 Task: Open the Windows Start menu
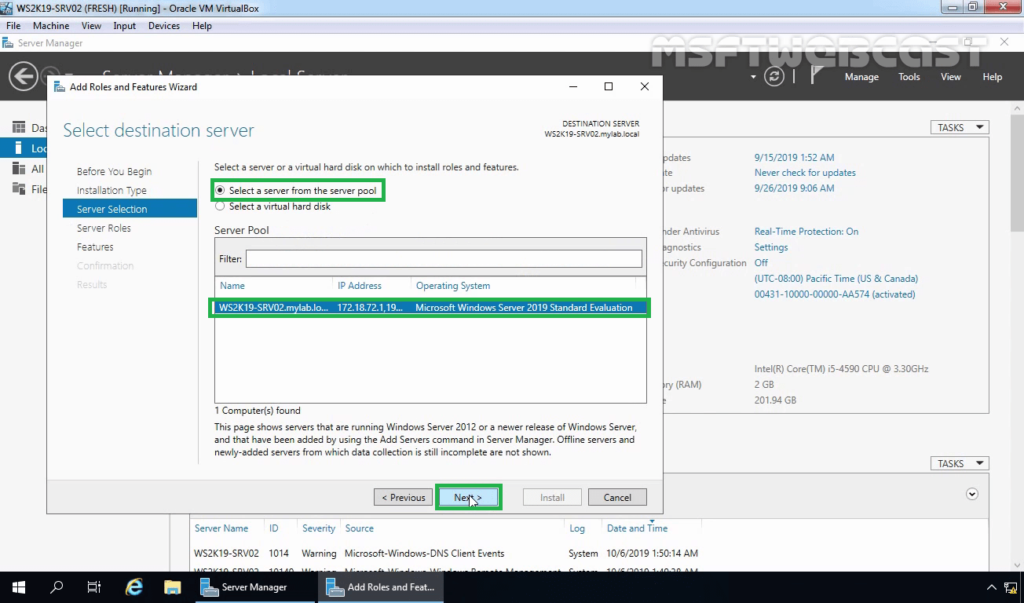coord(18,587)
